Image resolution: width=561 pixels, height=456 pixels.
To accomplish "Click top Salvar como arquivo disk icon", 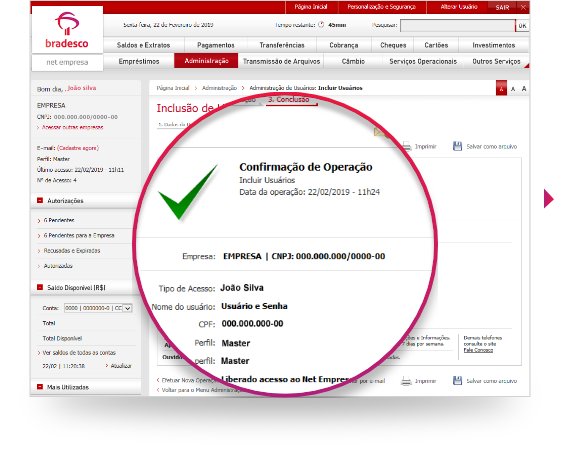I will click(457, 146).
